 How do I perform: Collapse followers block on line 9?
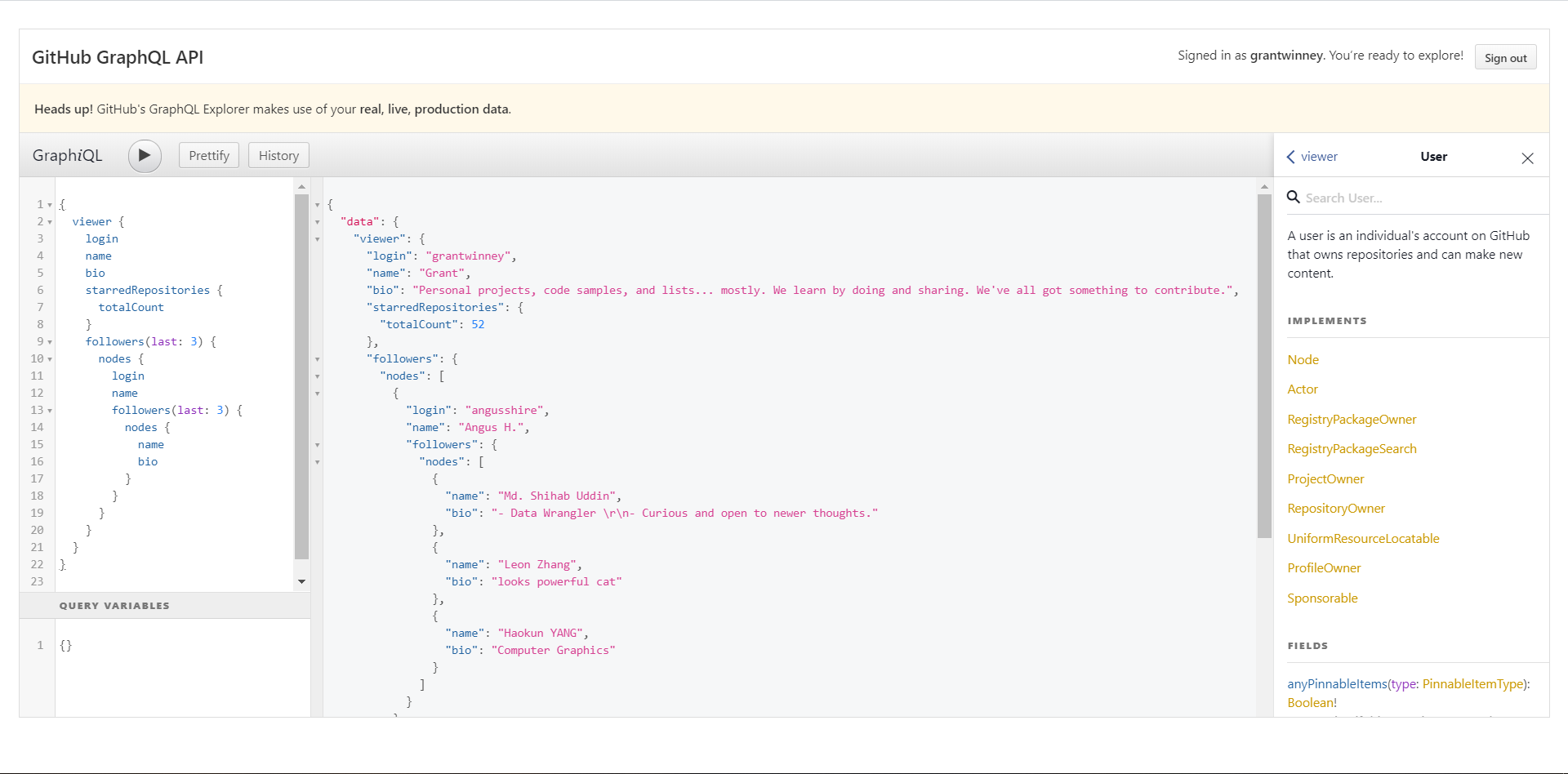50,342
